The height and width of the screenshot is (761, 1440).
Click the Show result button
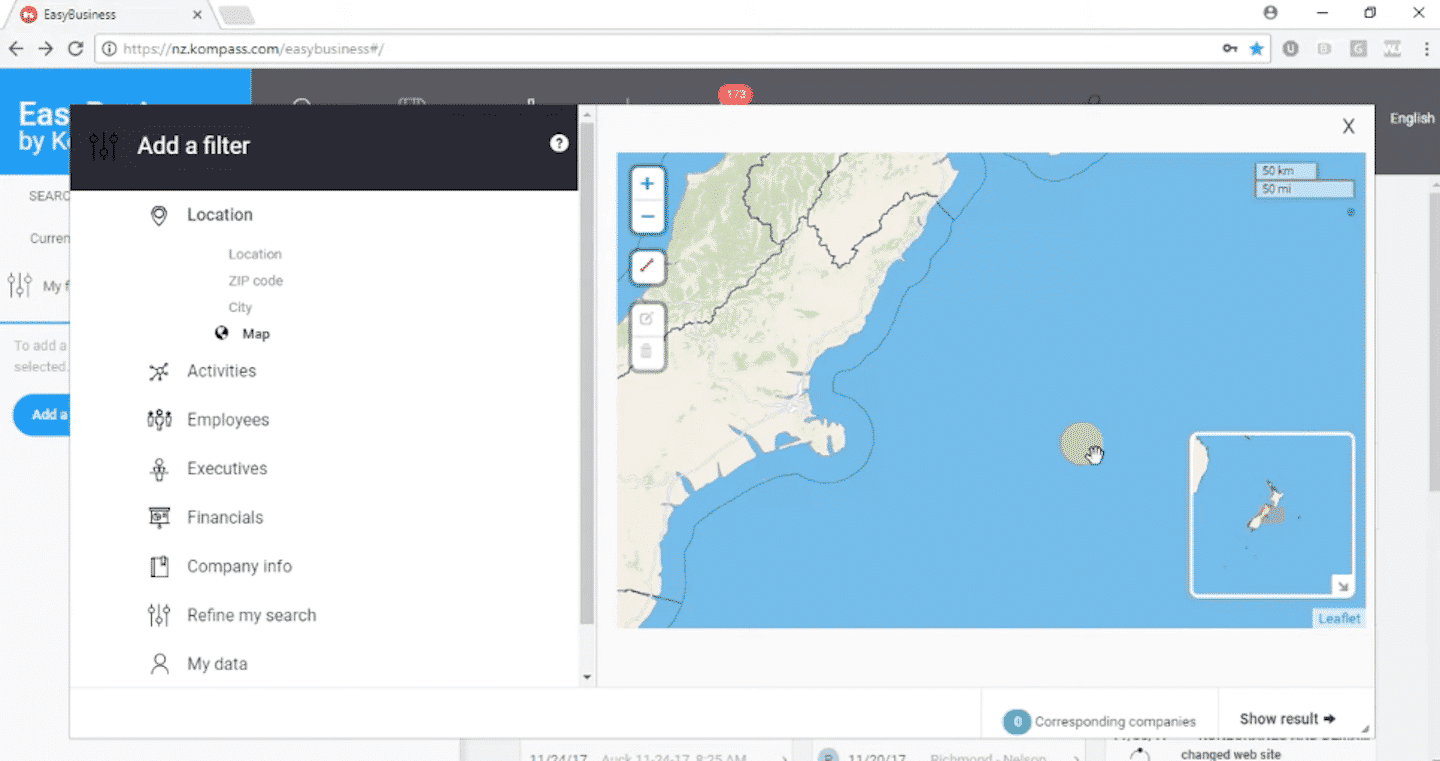pyautogui.click(x=1288, y=719)
